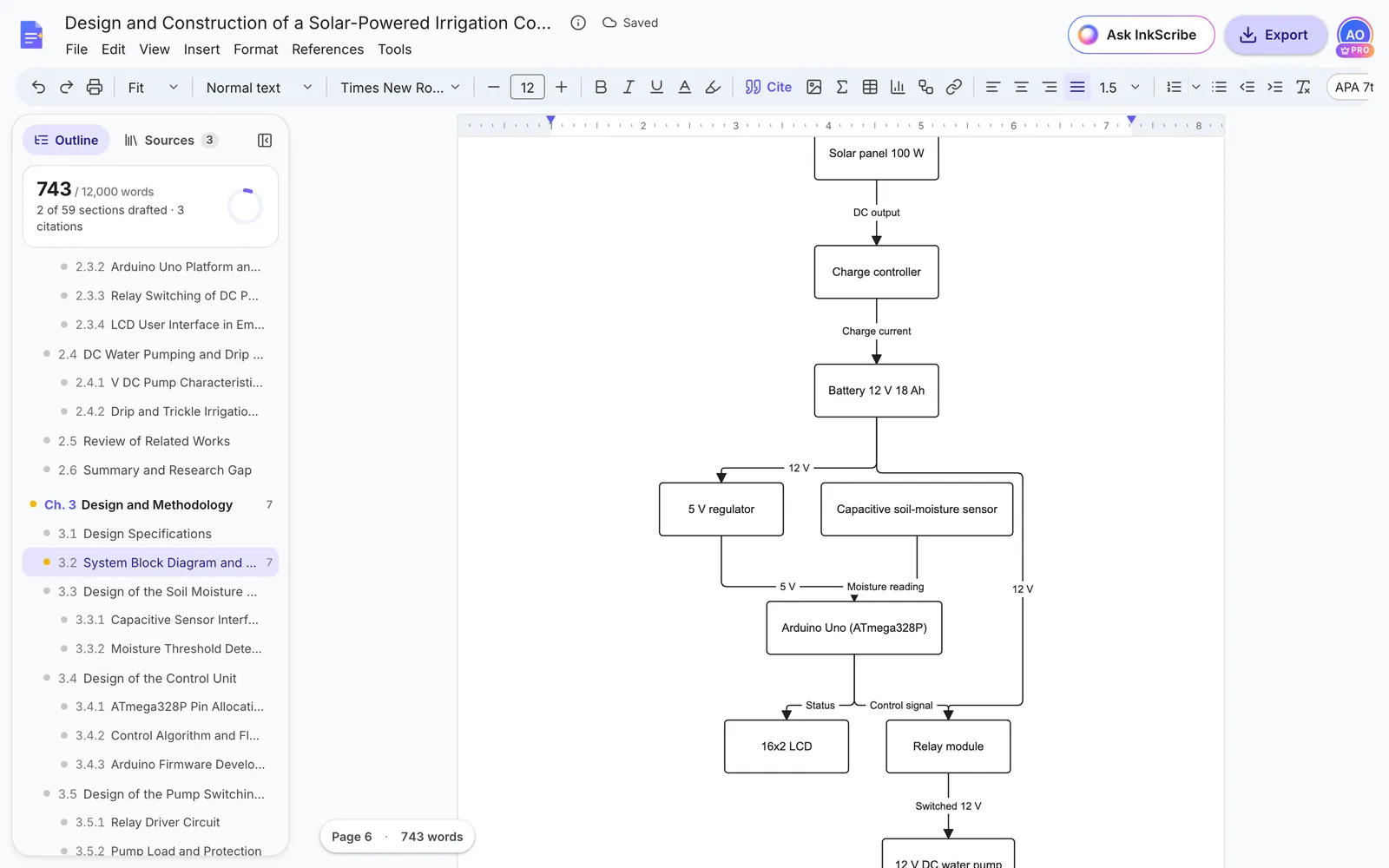
Task: Click the Ask InkScribe button
Action: click(1141, 35)
